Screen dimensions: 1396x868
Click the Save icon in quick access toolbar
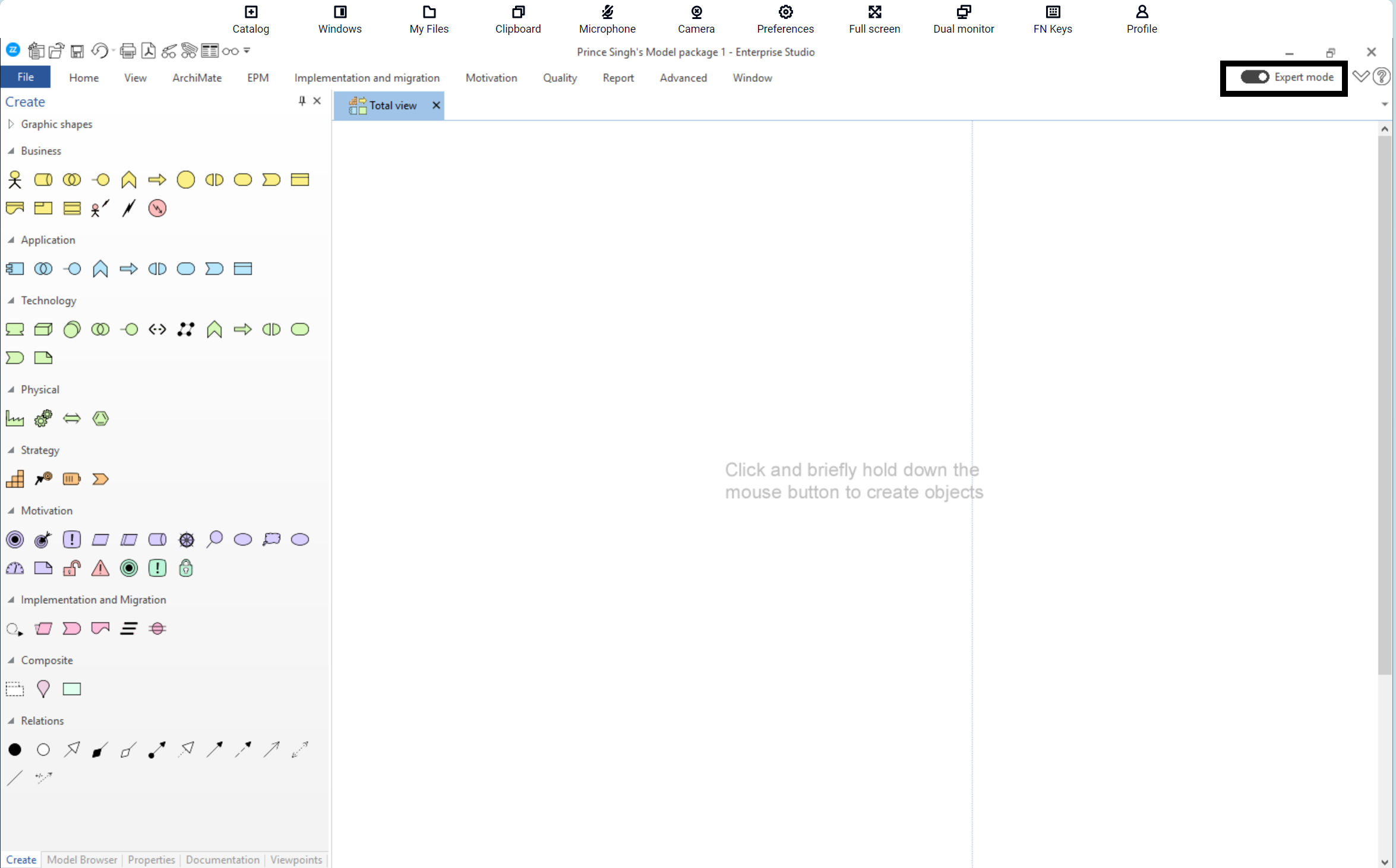tap(77, 52)
